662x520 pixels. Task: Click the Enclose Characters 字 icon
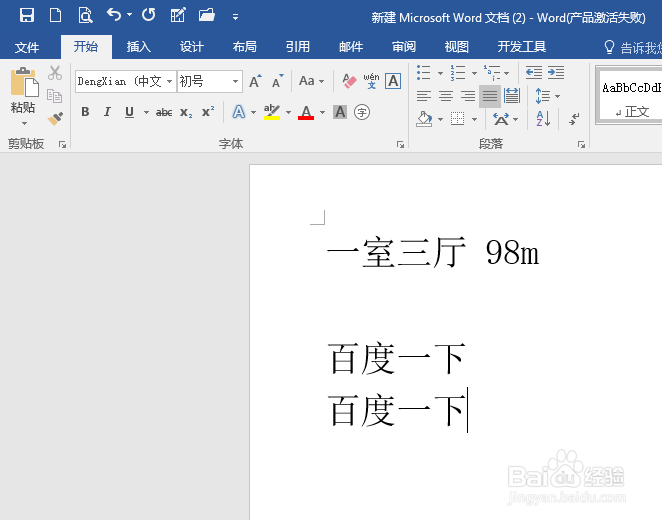pyautogui.click(x=362, y=112)
